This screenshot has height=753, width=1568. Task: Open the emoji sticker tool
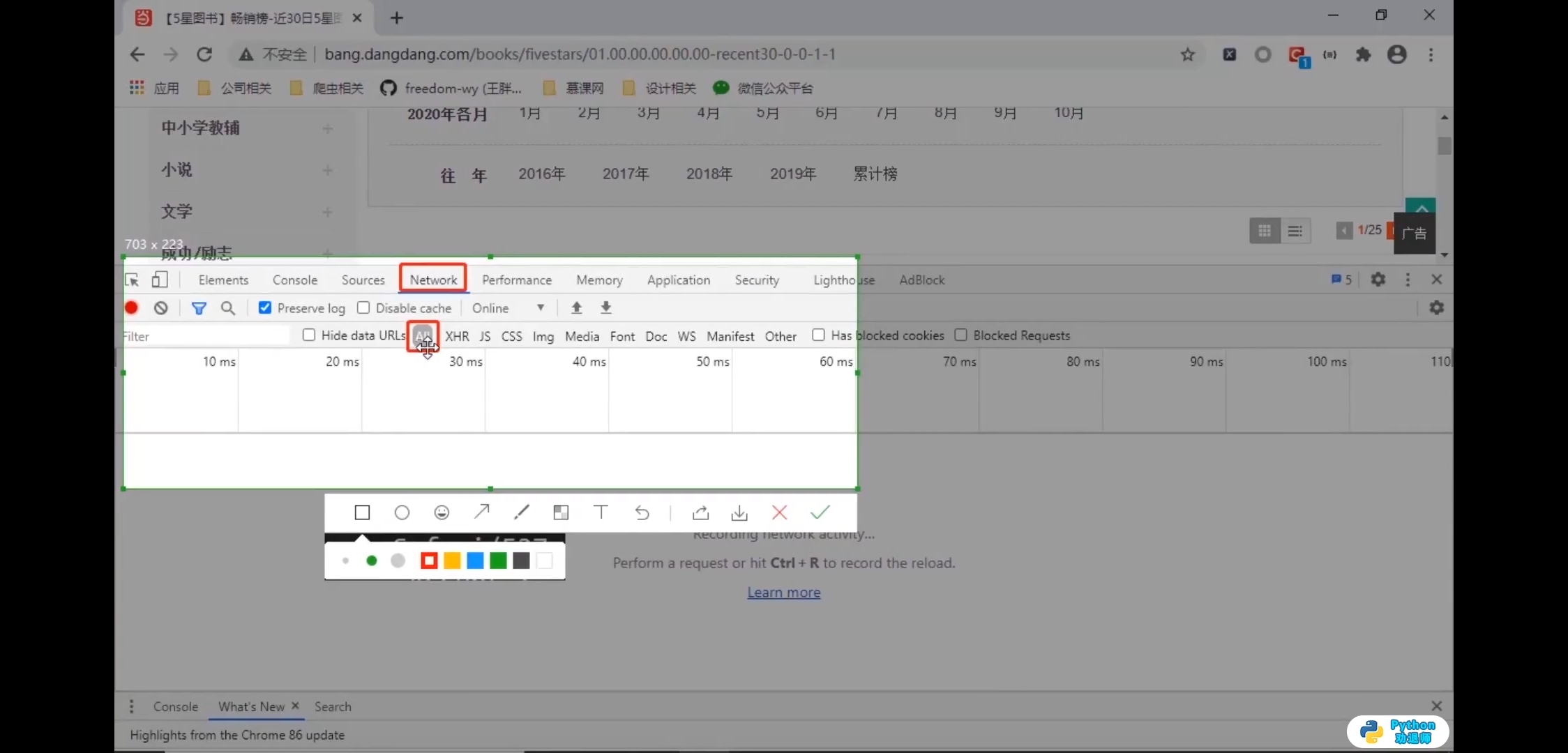coord(442,513)
